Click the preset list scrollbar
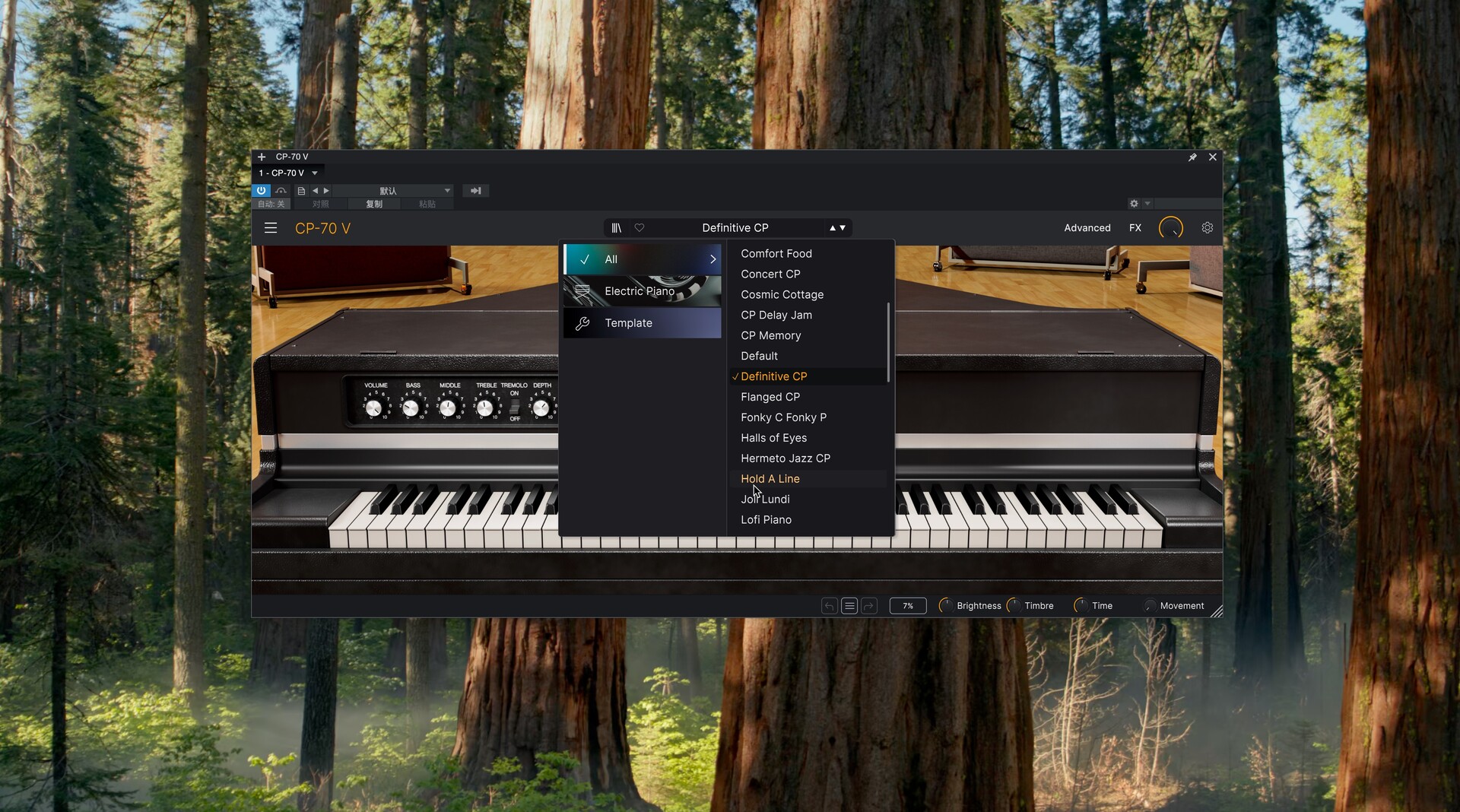The width and height of the screenshot is (1460, 812). (888, 342)
